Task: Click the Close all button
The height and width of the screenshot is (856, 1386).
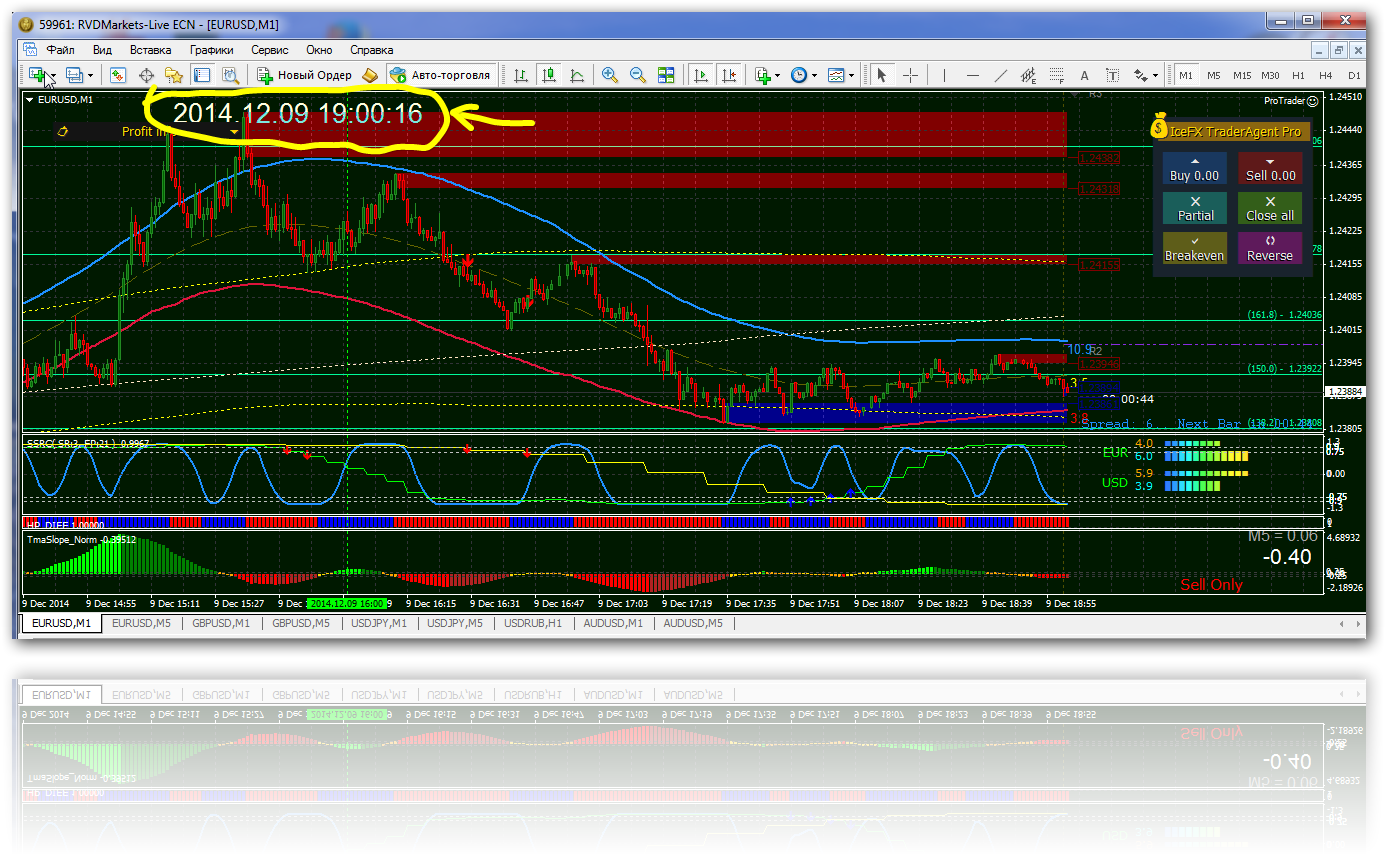Action: click(1271, 208)
